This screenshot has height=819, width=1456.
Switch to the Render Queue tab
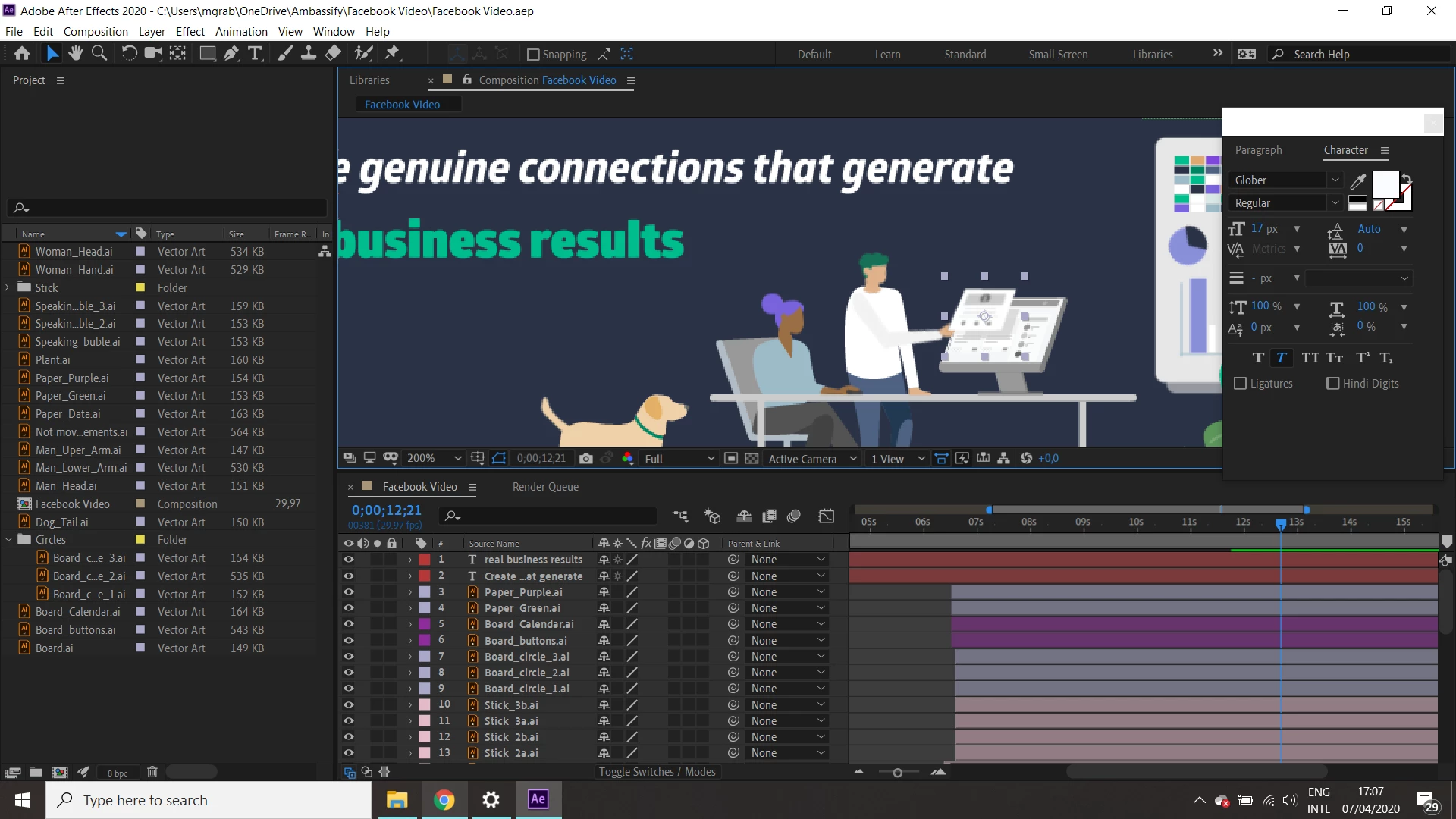tap(545, 487)
